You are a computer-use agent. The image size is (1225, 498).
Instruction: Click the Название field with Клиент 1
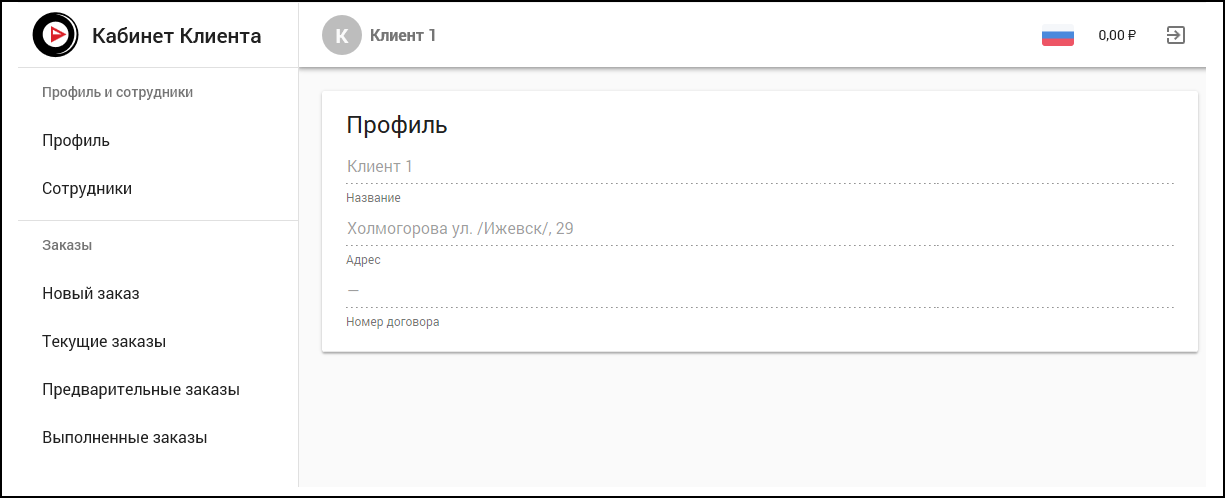(x=759, y=167)
